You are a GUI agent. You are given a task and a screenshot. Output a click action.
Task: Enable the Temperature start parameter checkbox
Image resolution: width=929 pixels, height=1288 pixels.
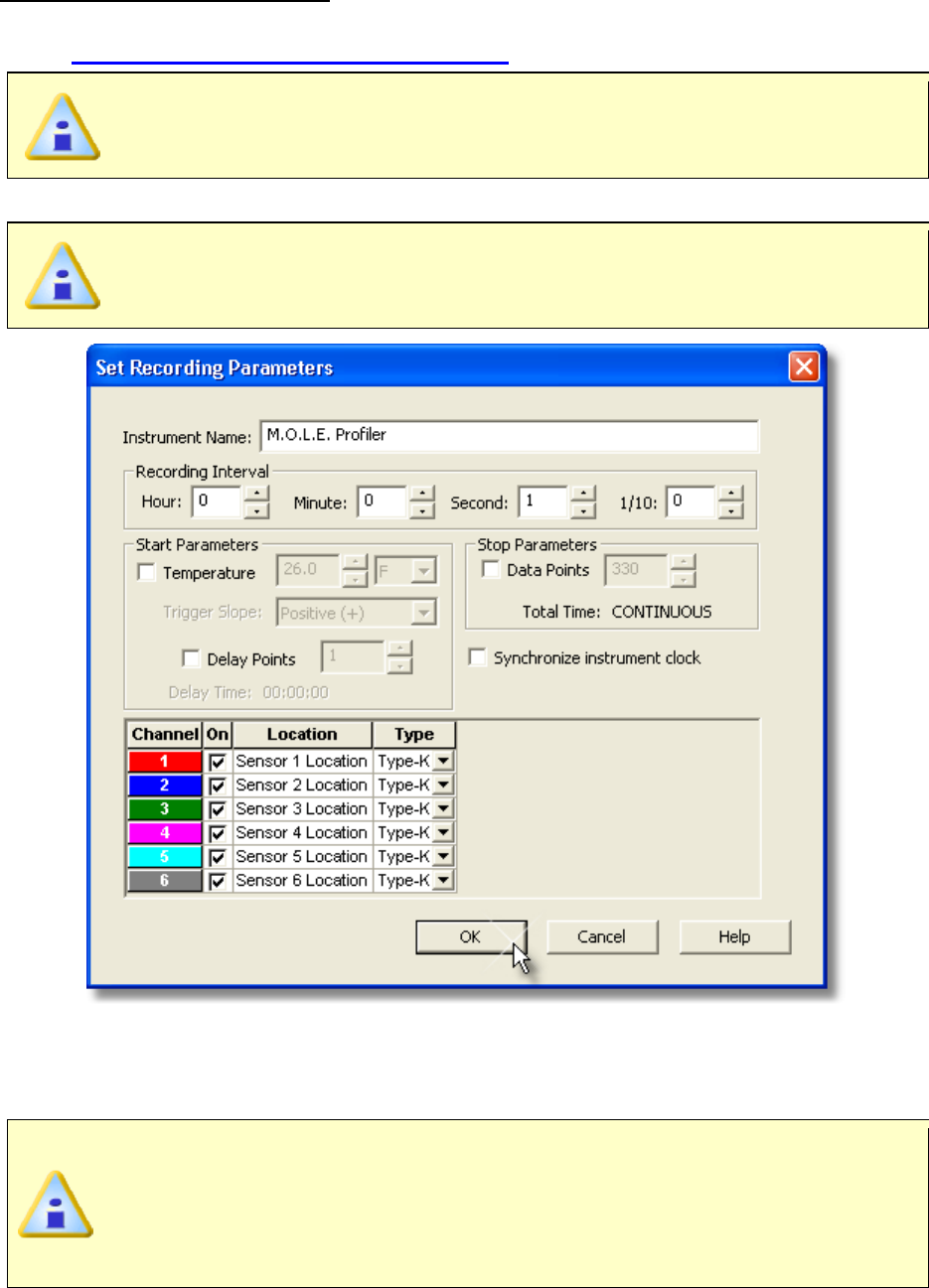coord(147,572)
